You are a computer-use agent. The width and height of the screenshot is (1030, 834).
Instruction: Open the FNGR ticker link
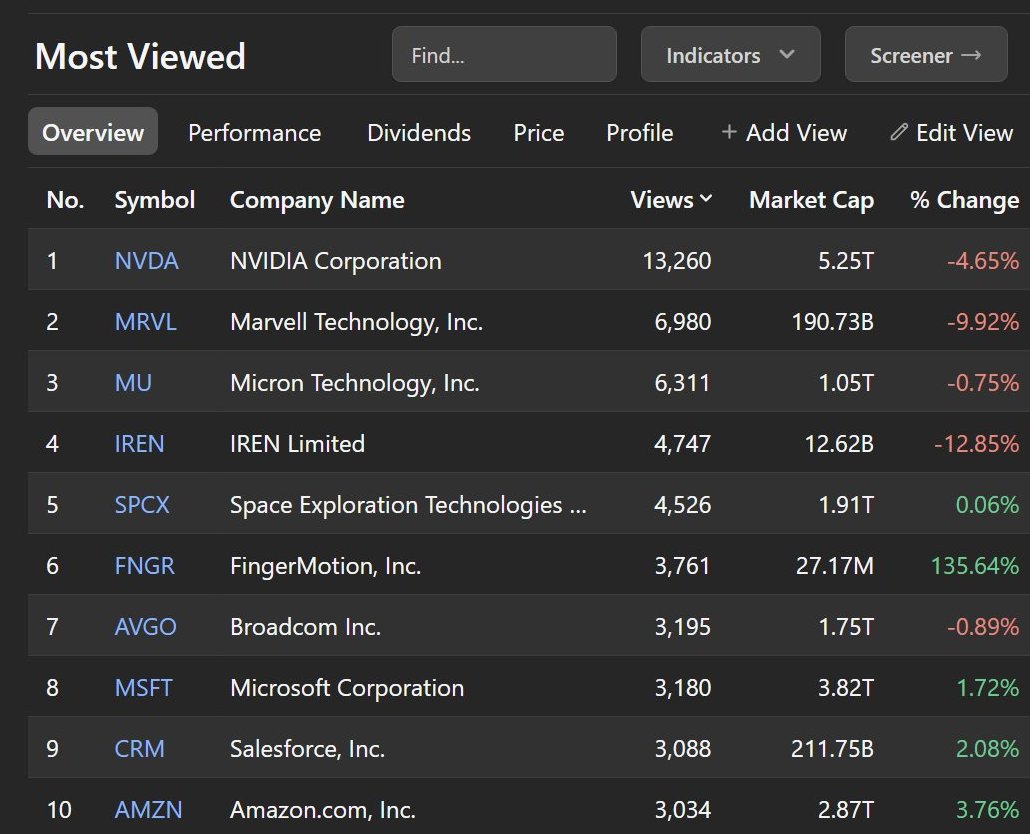pyautogui.click(x=145, y=565)
